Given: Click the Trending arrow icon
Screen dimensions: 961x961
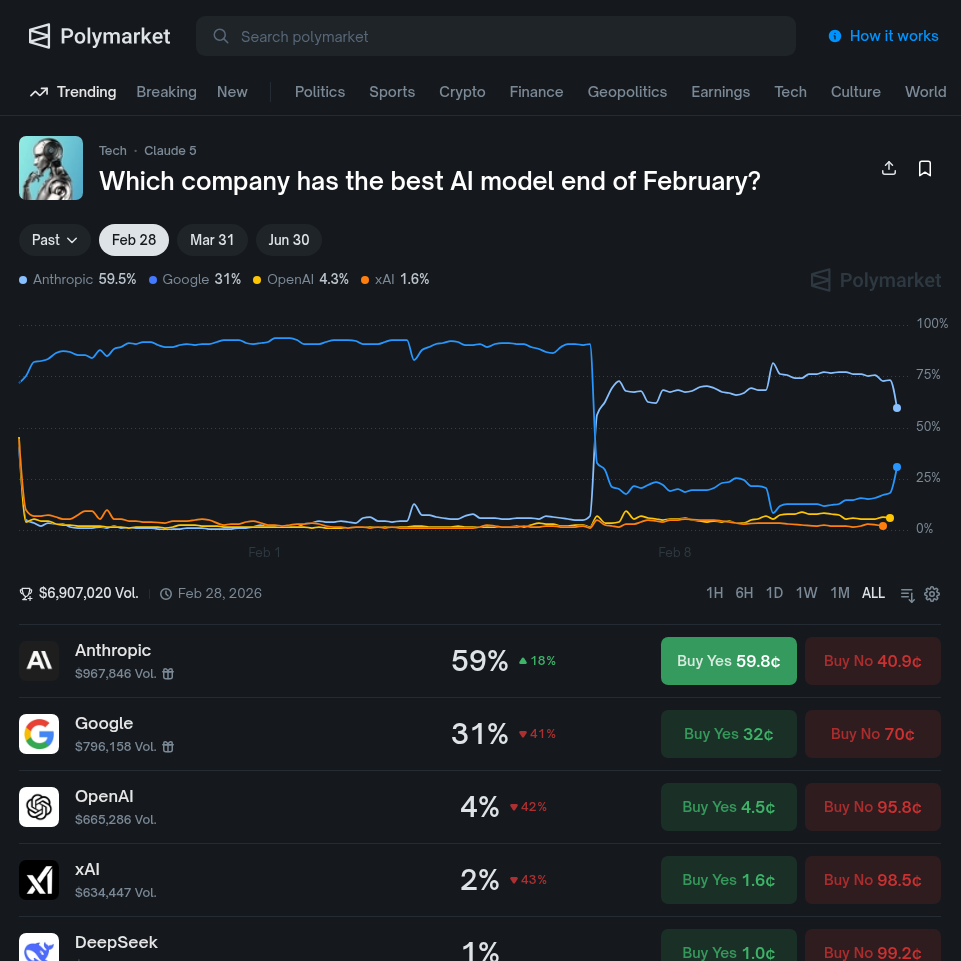Looking at the screenshot, I should (39, 92).
